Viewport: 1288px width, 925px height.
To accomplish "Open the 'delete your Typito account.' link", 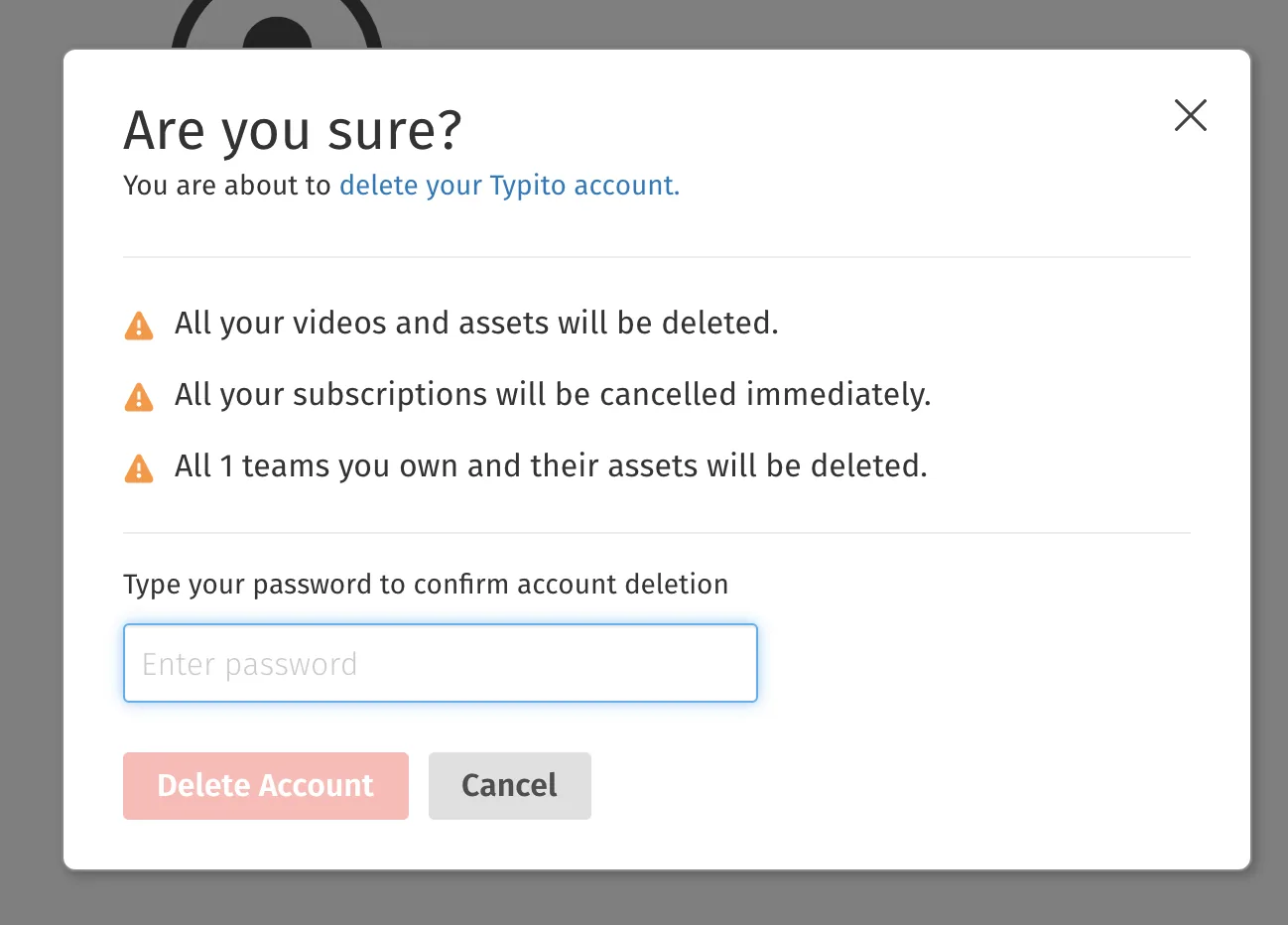I will pyautogui.click(x=509, y=186).
